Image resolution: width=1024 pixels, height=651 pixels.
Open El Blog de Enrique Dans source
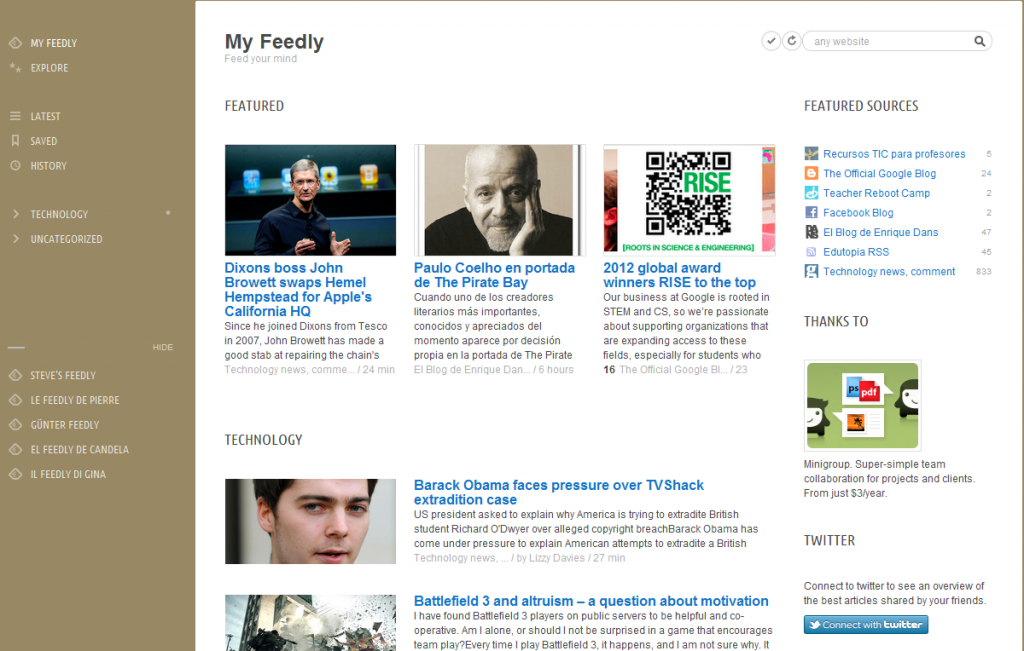880,232
